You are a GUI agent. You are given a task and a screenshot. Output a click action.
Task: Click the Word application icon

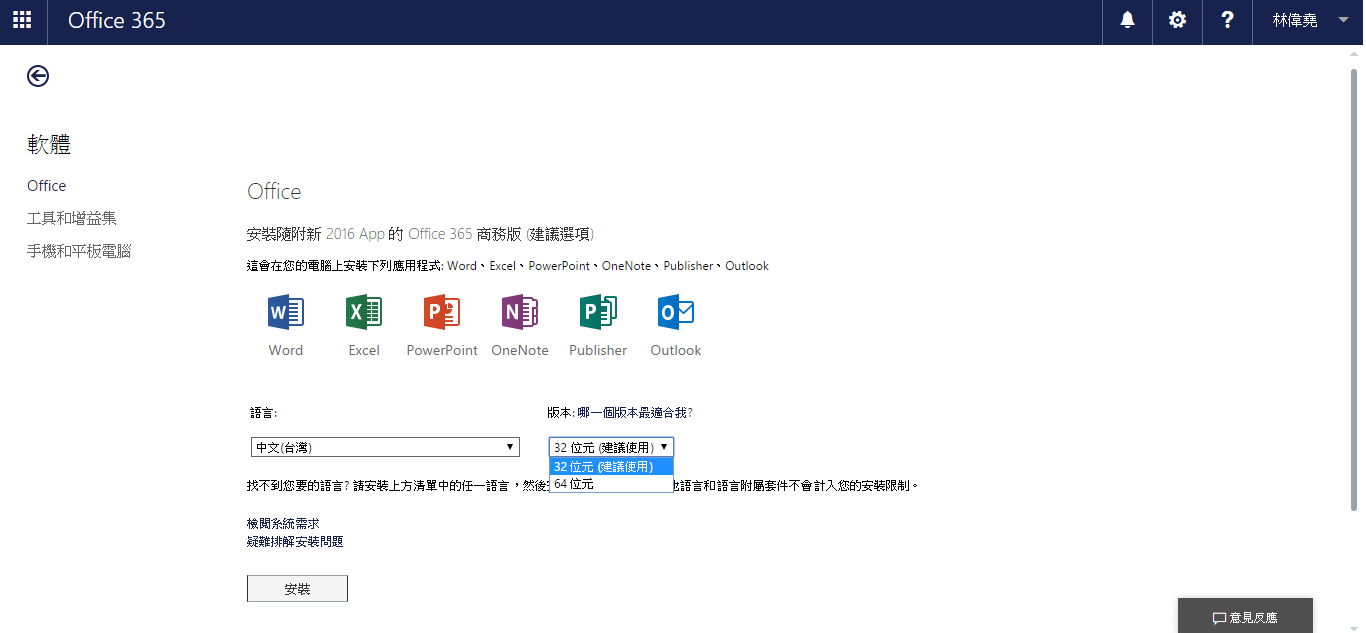tap(286, 313)
